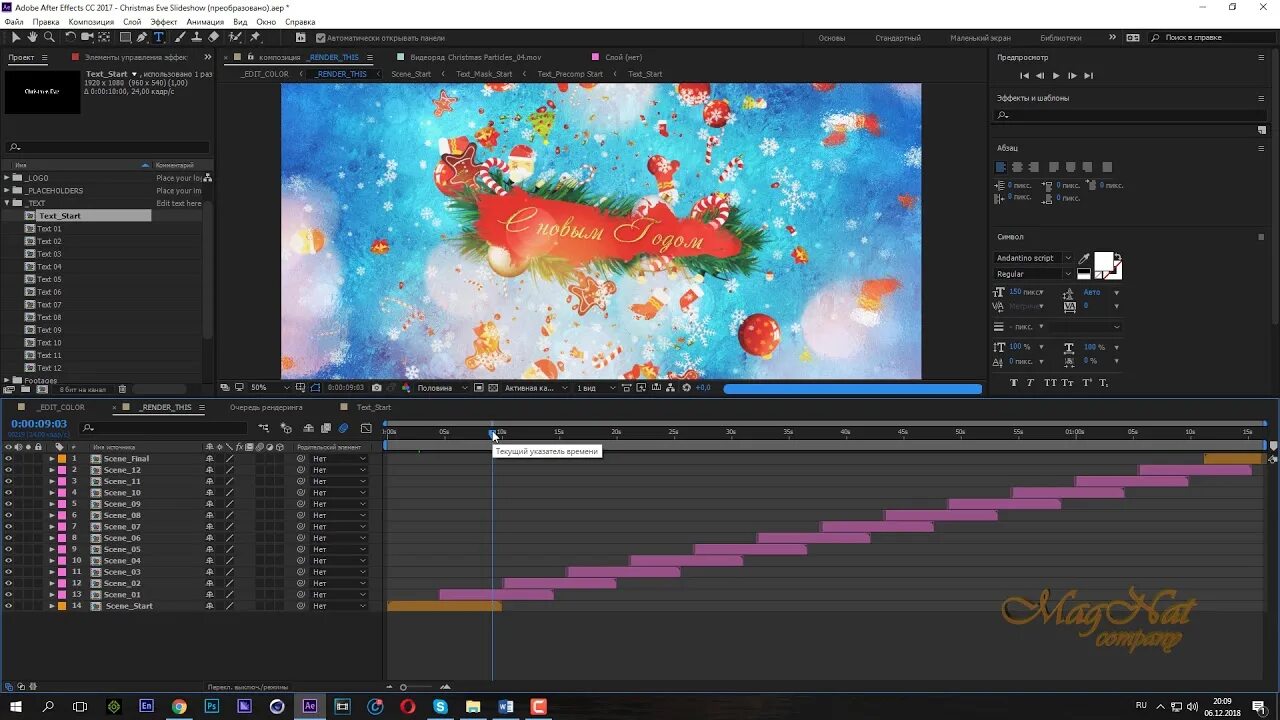Hide the Scene_09 layer eye toggle
The image size is (1280, 720).
[x=9, y=504]
